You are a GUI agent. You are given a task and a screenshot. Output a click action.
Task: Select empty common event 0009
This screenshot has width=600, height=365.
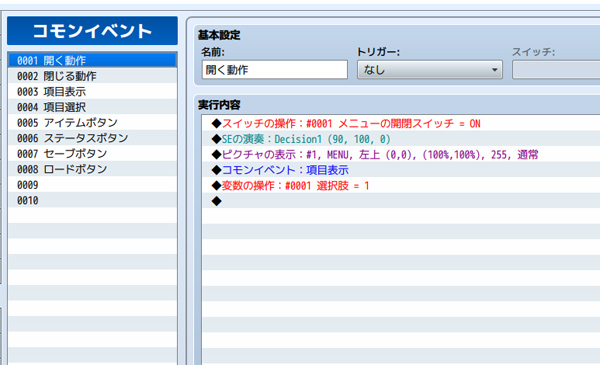pyautogui.click(x=92, y=184)
